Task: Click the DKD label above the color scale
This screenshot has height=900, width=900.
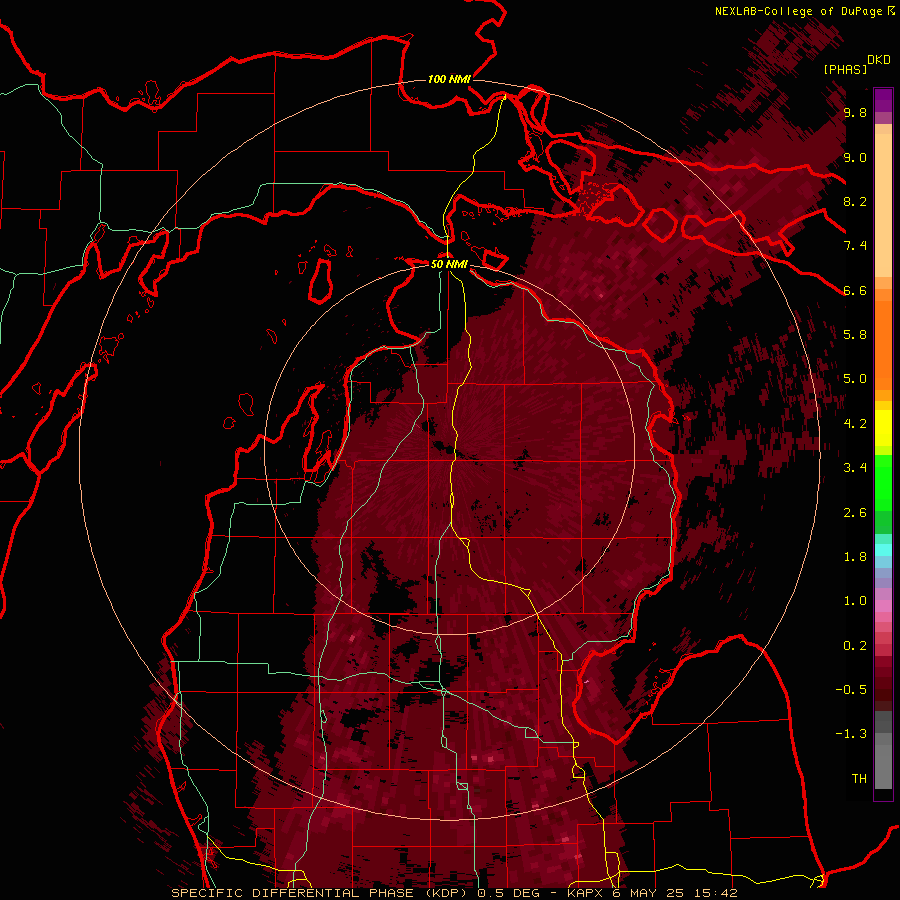Action: tap(879, 60)
